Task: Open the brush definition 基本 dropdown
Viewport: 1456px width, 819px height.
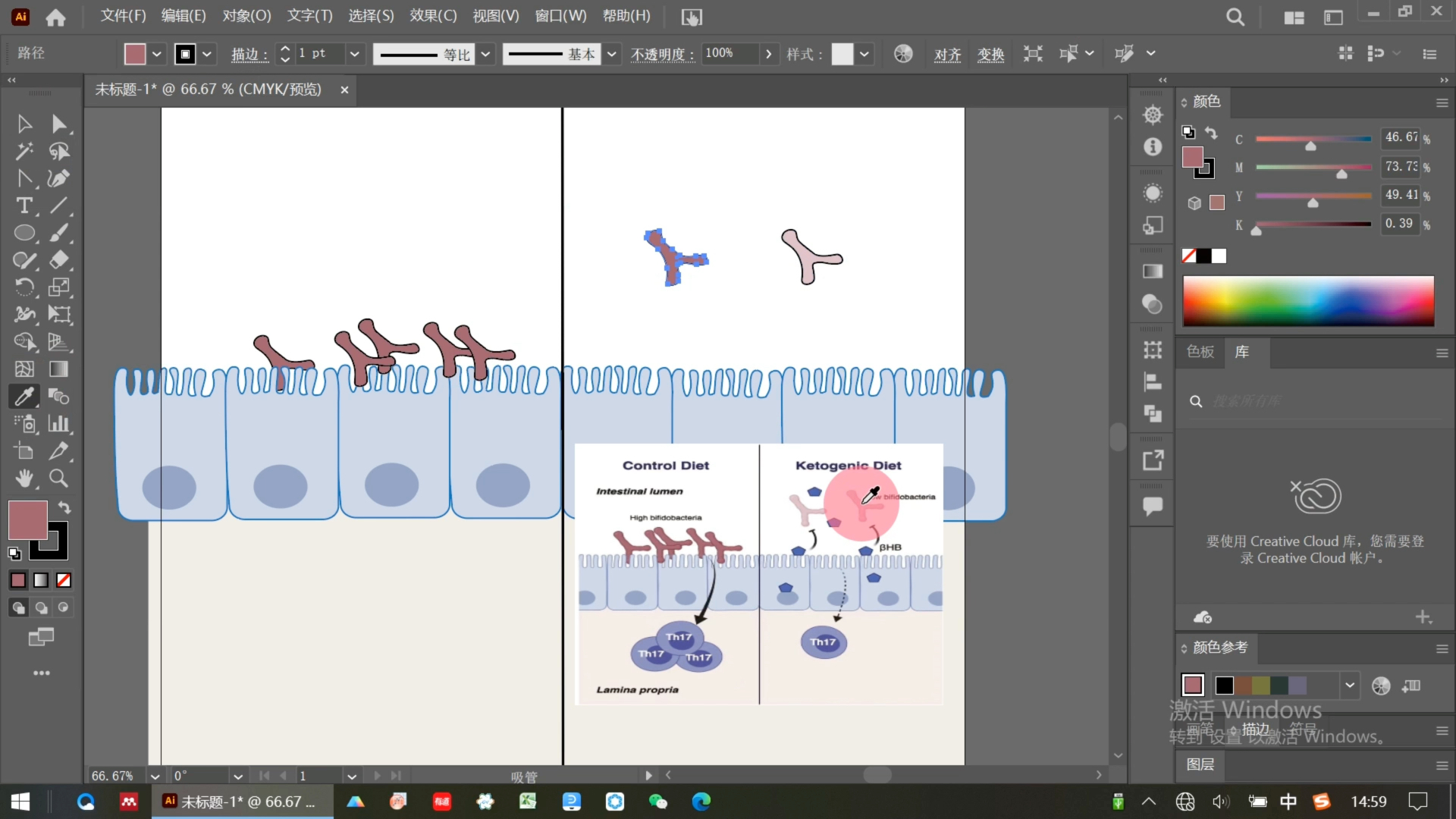Action: pos(611,54)
